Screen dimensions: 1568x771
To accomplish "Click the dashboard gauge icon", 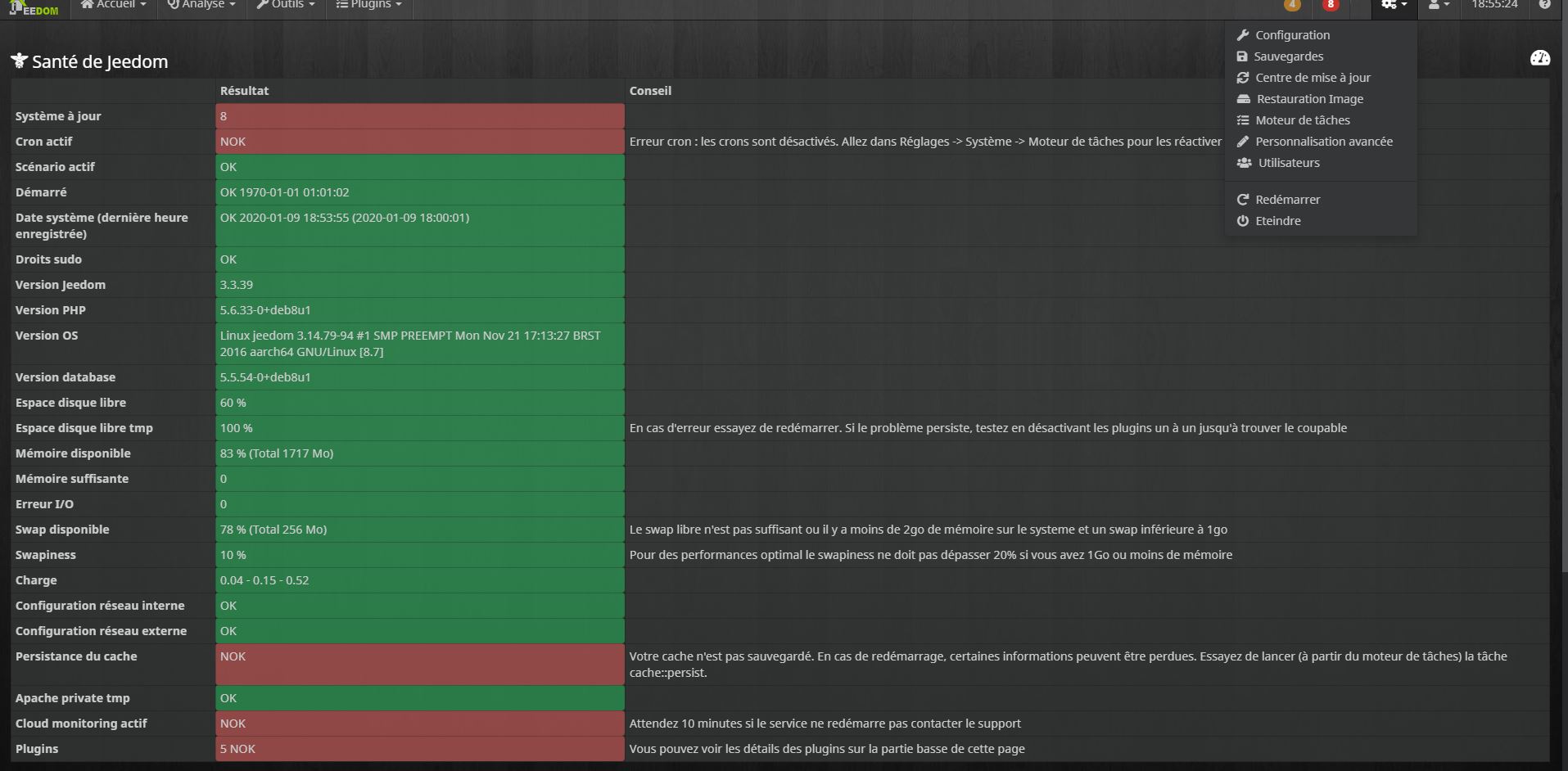I will point(1540,58).
